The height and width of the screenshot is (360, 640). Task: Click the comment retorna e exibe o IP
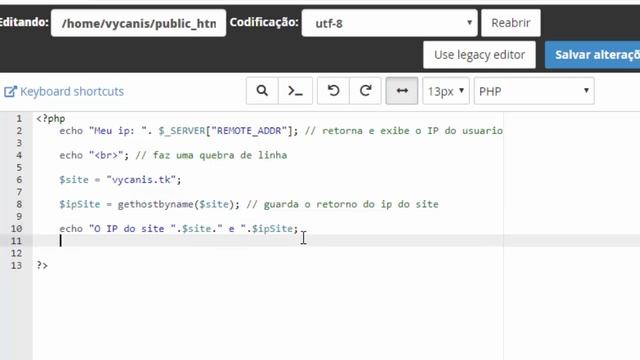(404, 131)
